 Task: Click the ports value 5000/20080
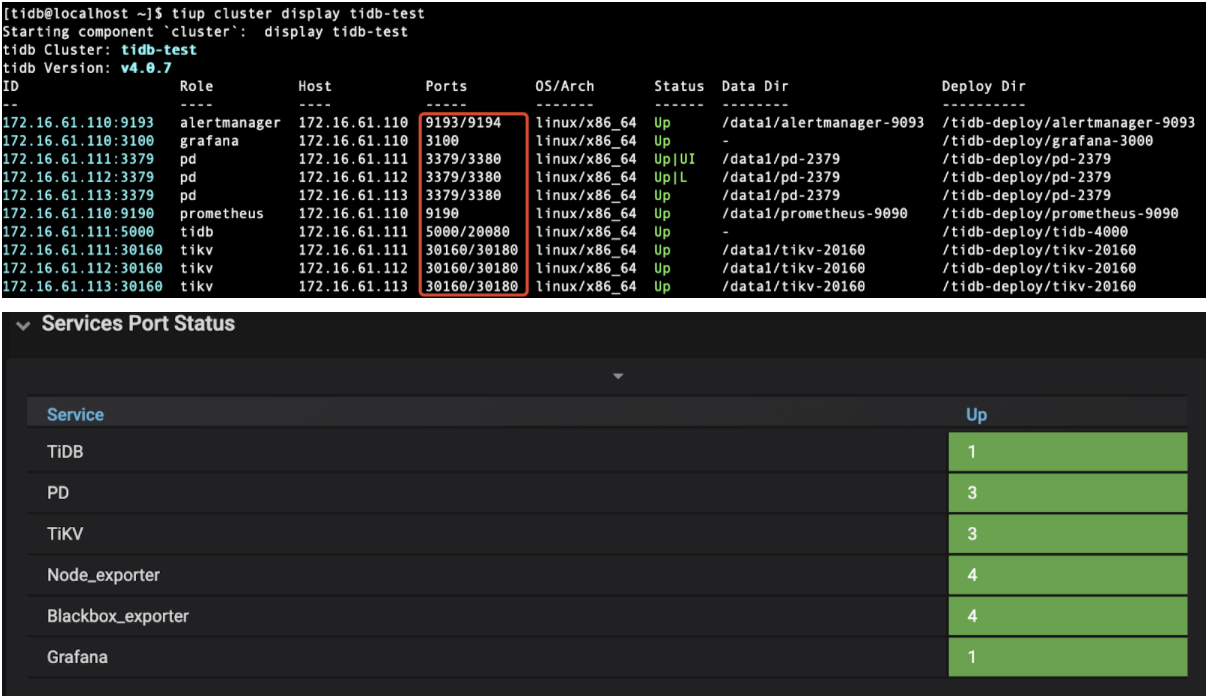pos(467,231)
